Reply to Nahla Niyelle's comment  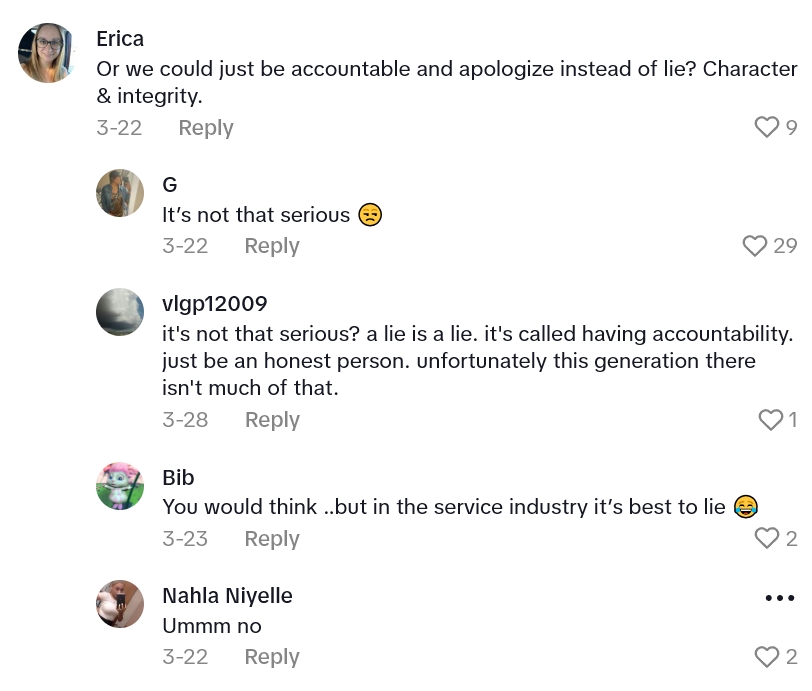pos(271,657)
